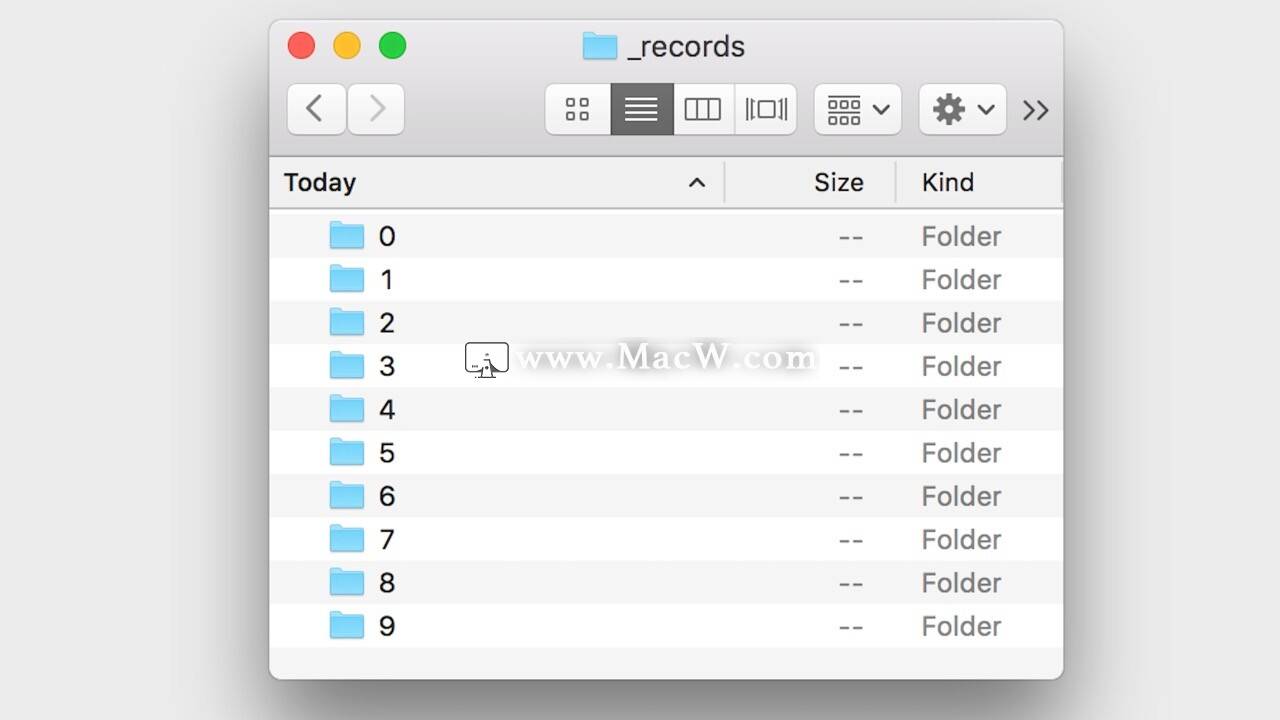Select the folder icon for folder 4

[x=347, y=409]
